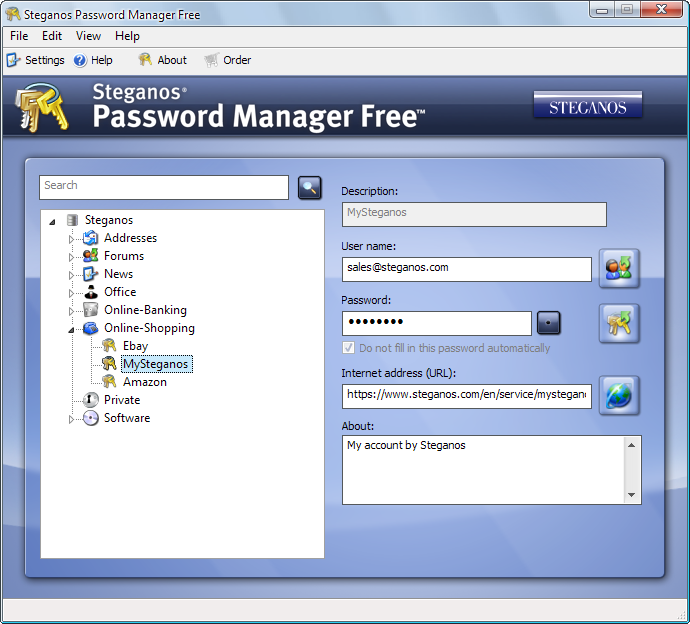The height and width of the screenshot is (624, 690).
Task: Click the copy password keys button
Action: pos(619,323)
